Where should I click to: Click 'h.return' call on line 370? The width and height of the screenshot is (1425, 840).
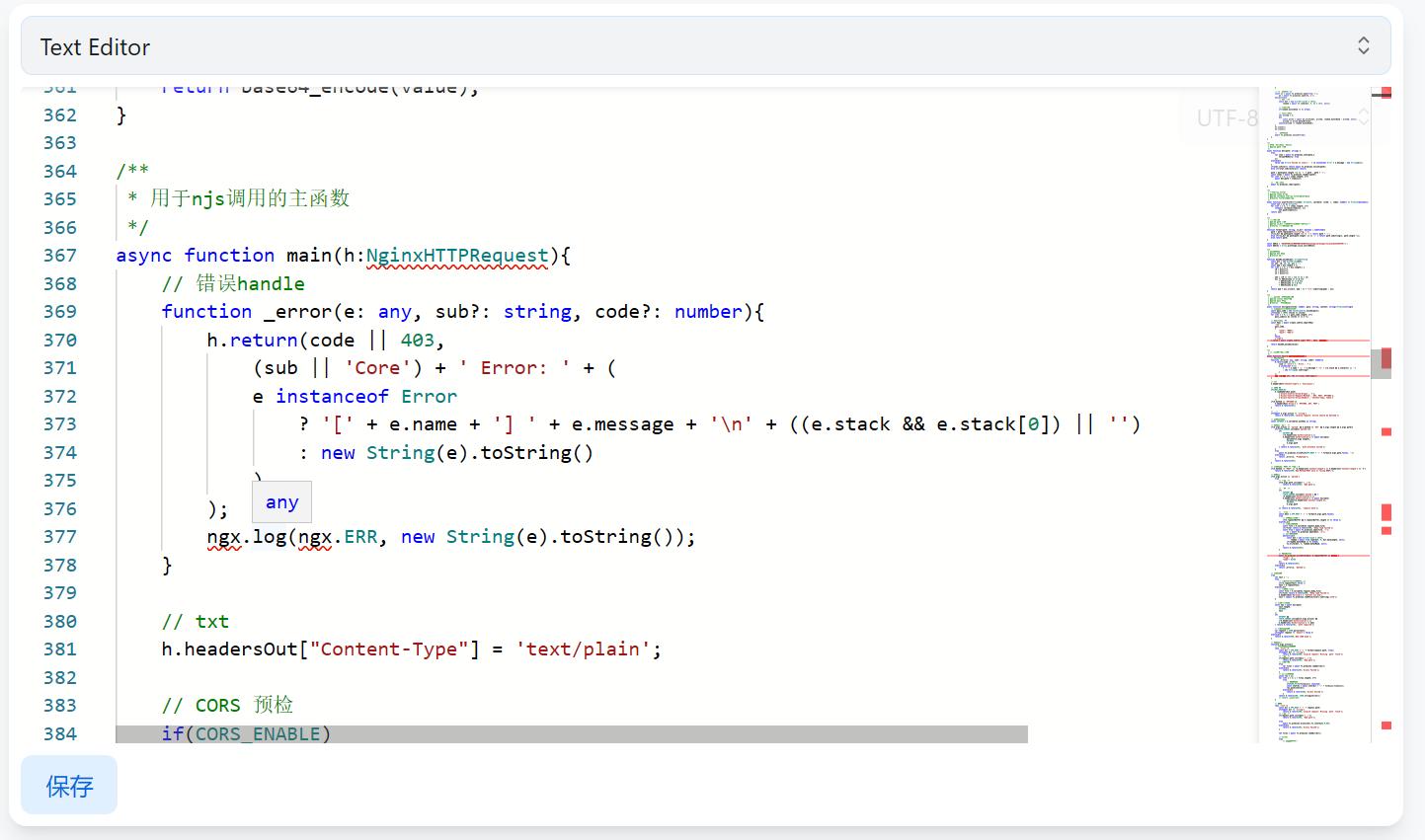point(252,341)
